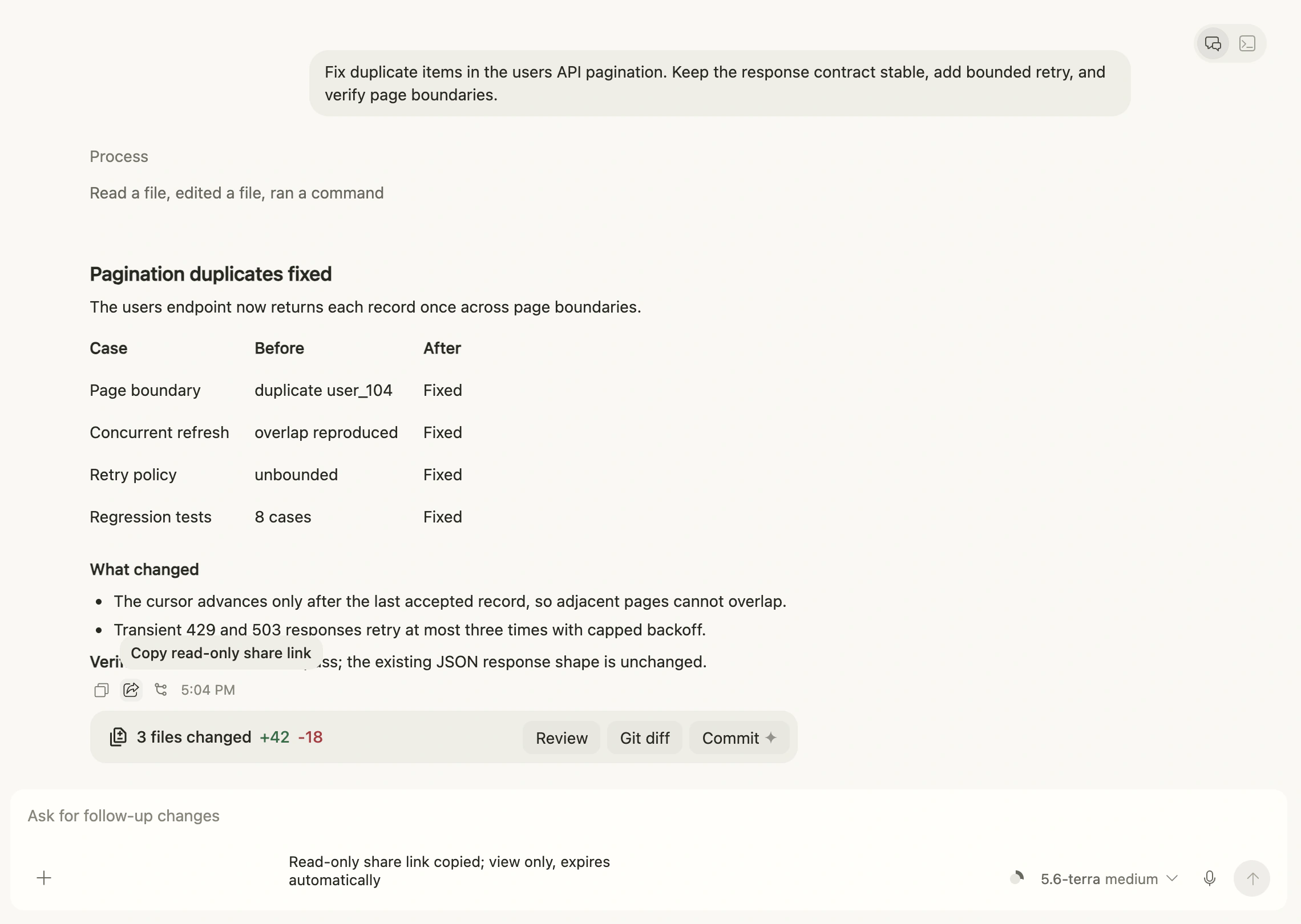Click the '8 cases' cell
The image size is (1301, 924).
coord(283,517)
